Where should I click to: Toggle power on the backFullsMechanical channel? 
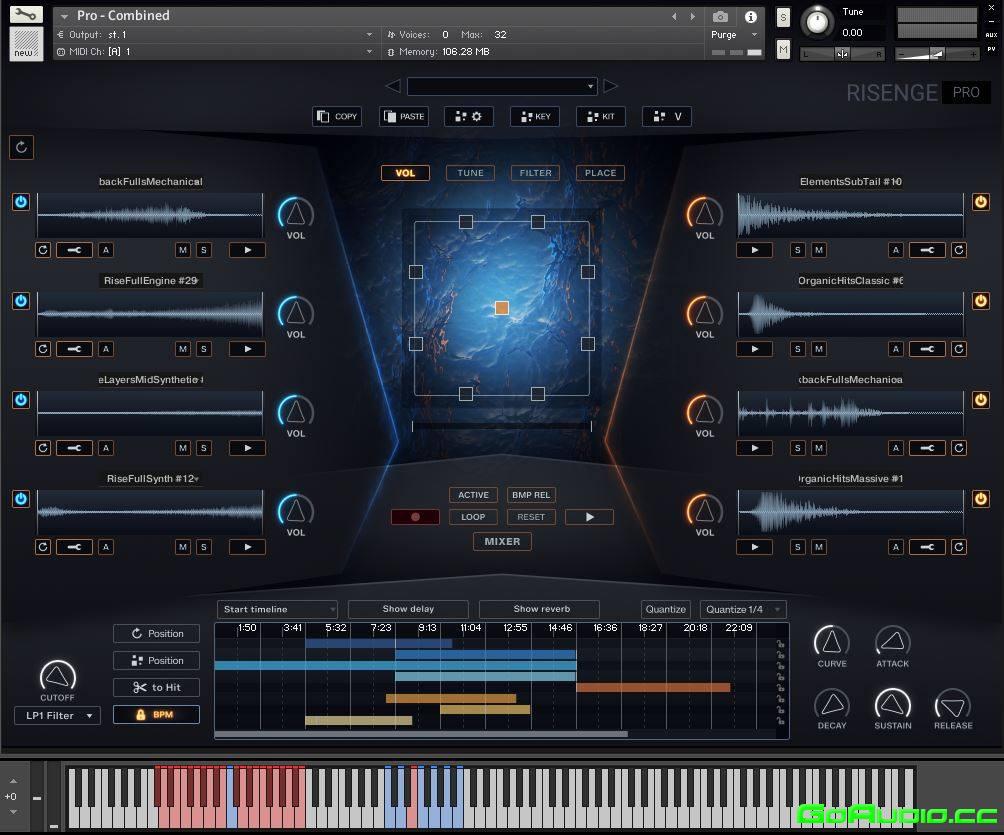tap(20, 202)
